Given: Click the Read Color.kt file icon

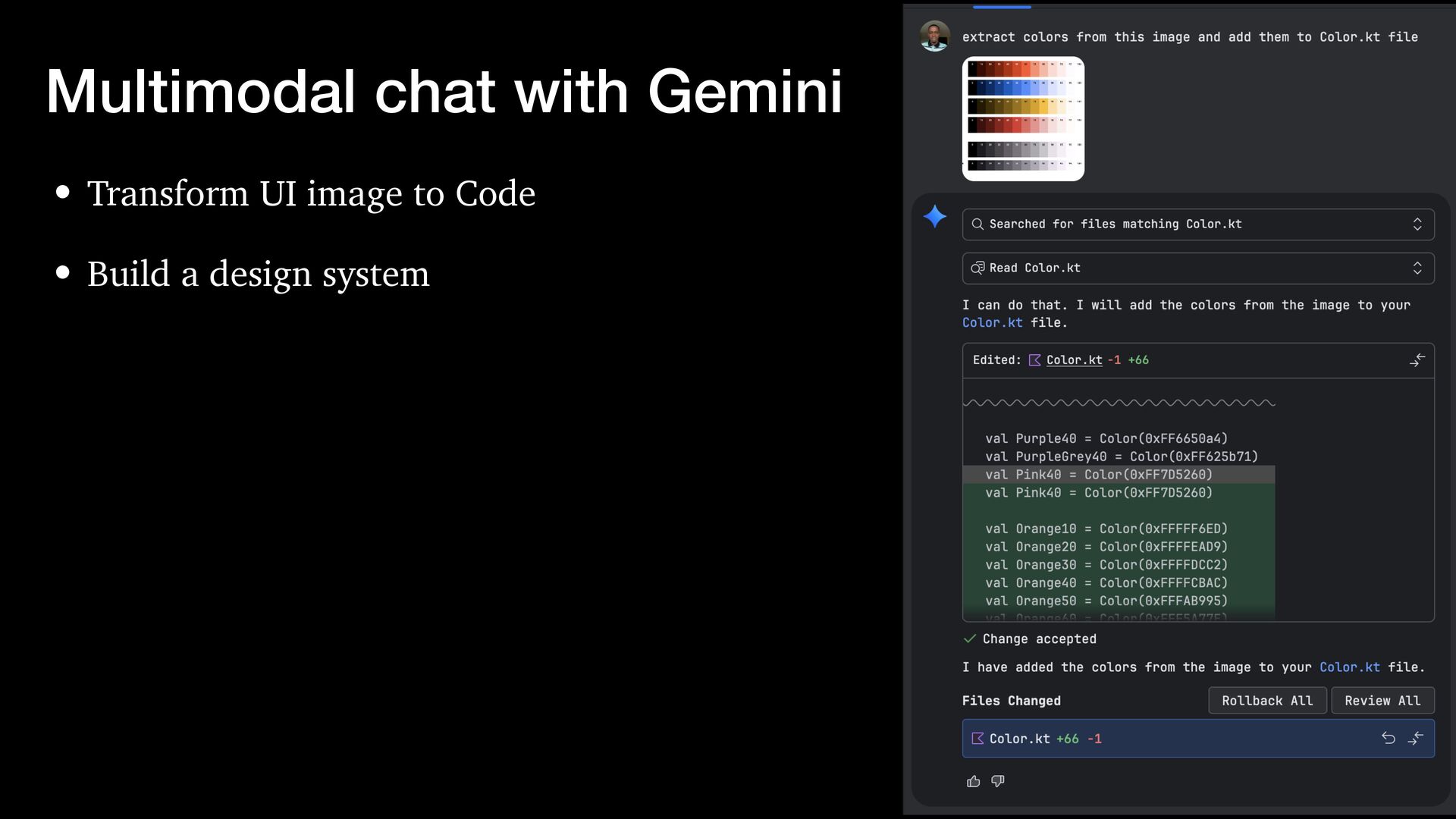Looking at the screenshot, I should (x=977, y=268).
